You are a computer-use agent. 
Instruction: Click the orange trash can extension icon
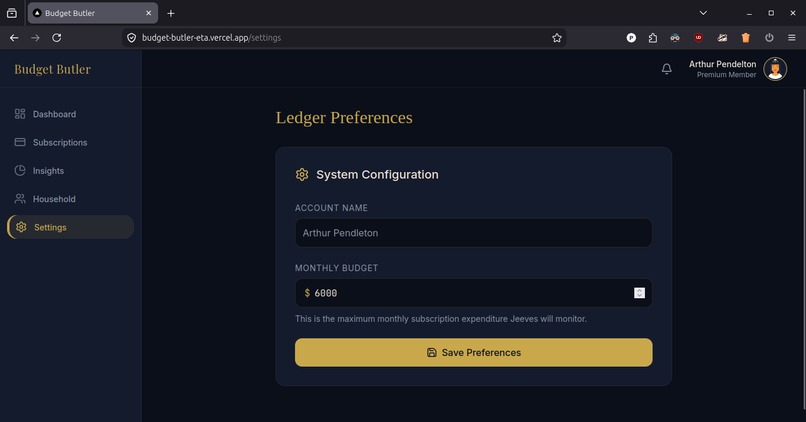[x=746, y=38]
